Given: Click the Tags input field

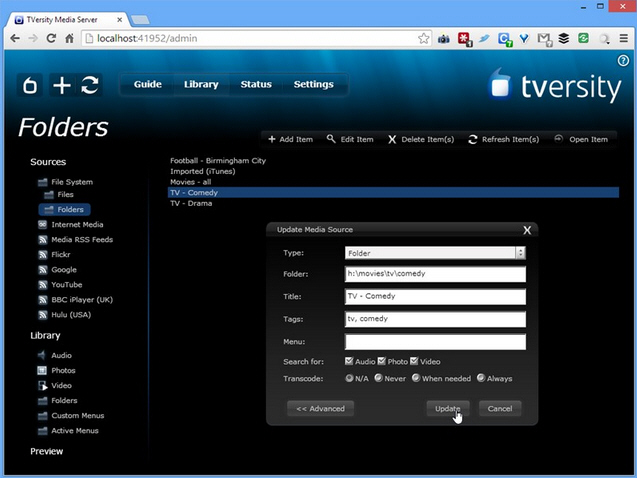Looking at the screenshot, I should click(435, 319).
